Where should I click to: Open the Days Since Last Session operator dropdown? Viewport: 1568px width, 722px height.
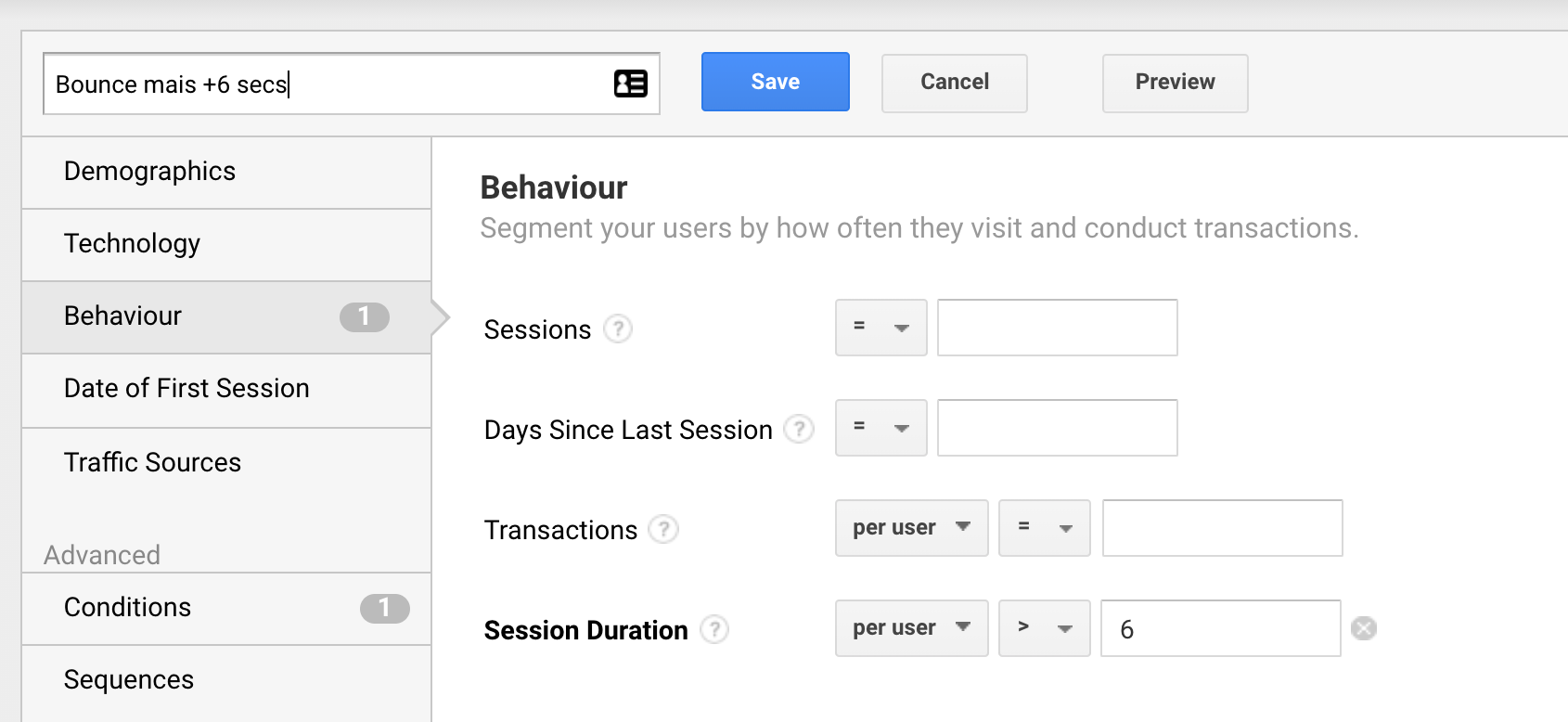[880, 428]
